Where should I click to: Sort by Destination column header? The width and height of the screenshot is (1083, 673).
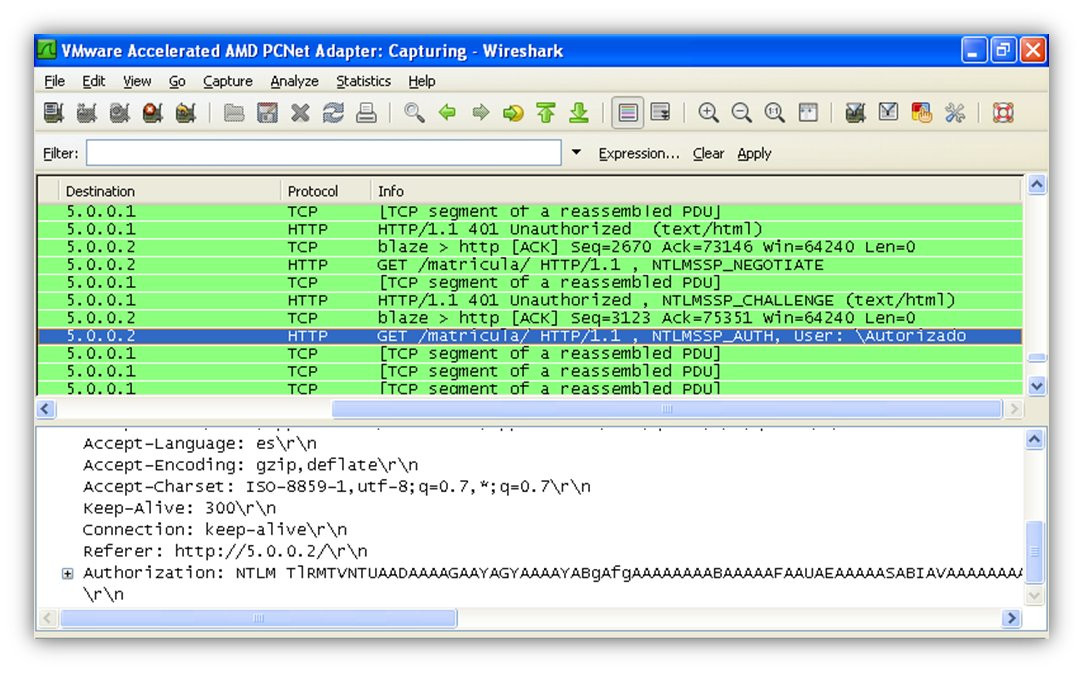[x=169, y=191]
